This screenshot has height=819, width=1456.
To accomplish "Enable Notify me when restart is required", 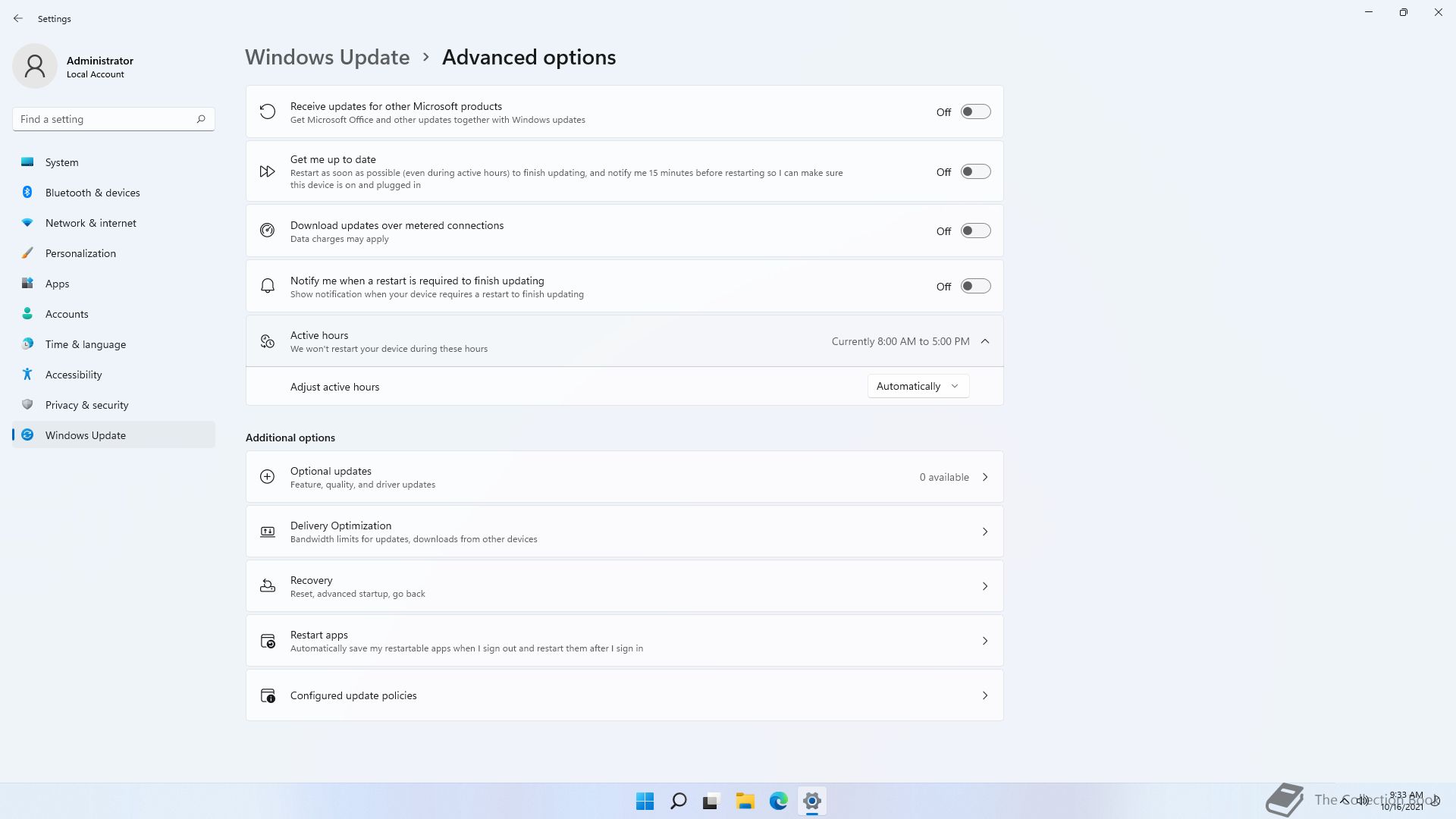I will [975, 286].
